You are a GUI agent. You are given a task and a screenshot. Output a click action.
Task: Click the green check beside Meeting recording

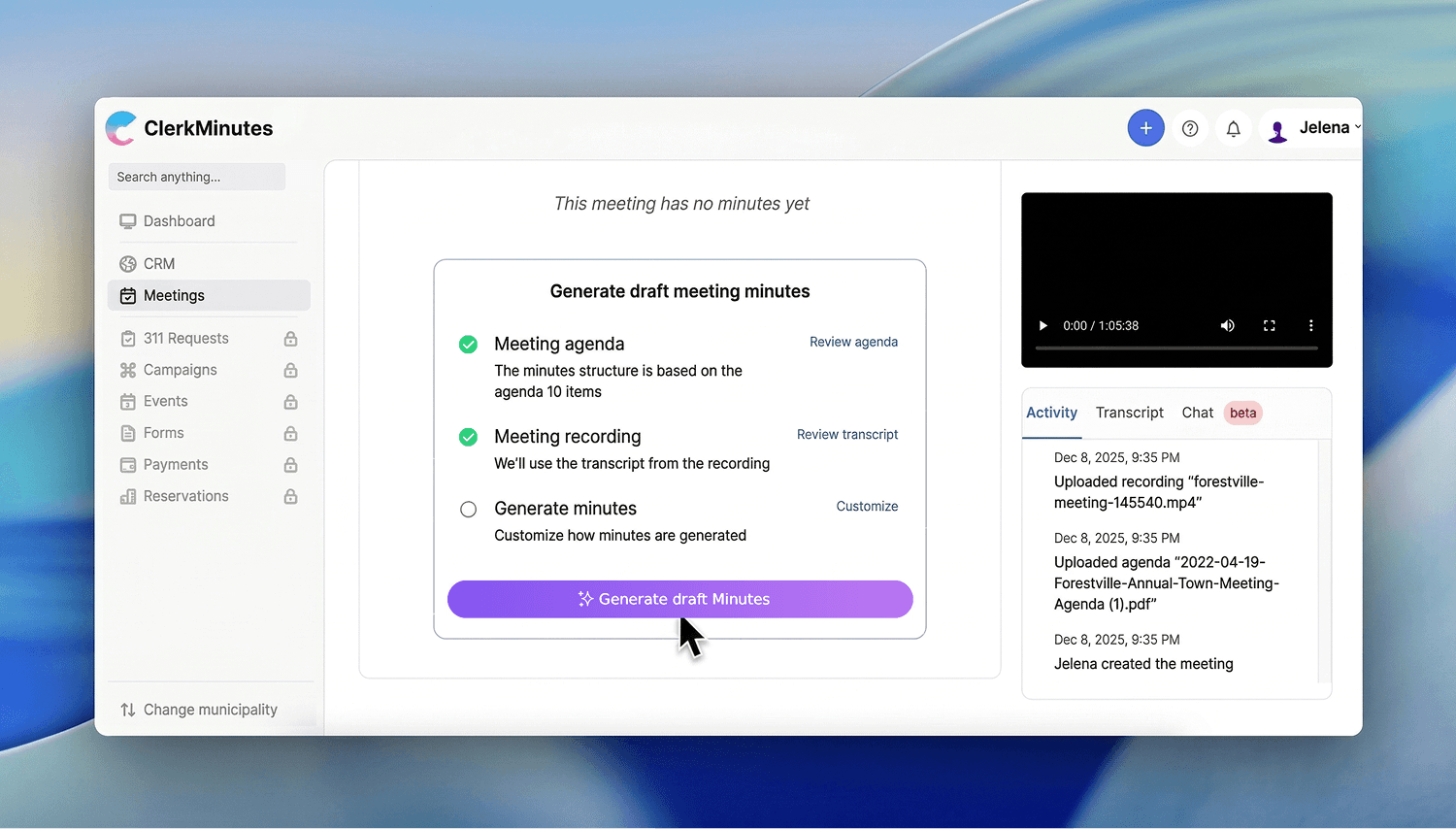coord(468,437)
